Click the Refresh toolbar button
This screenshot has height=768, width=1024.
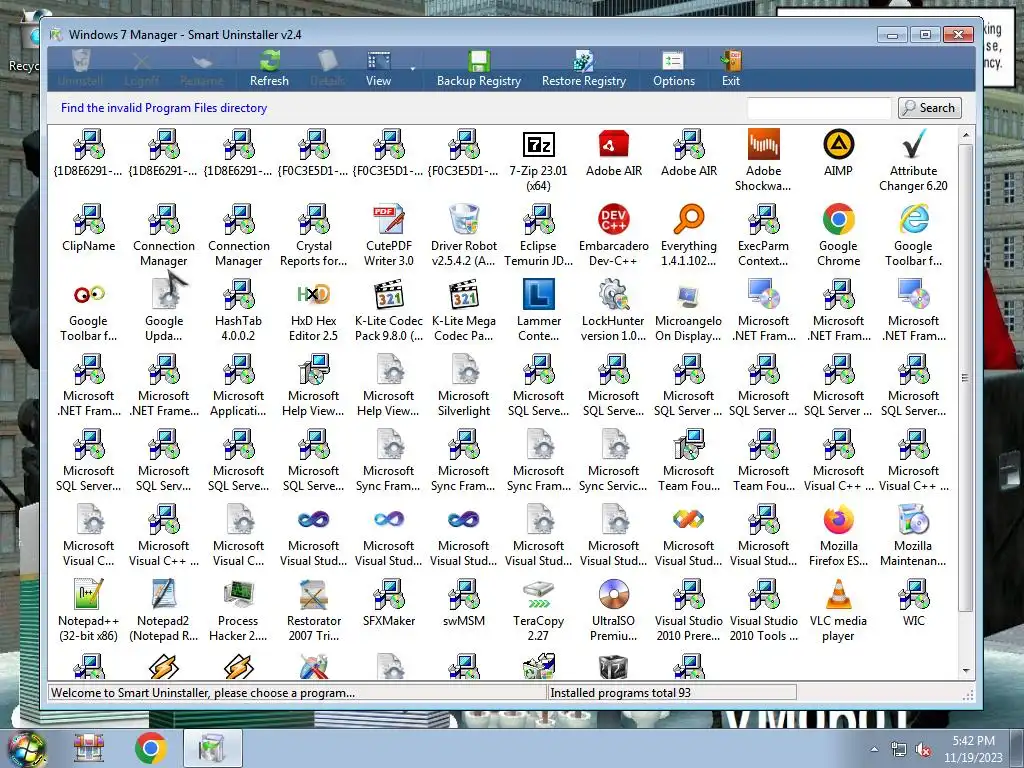click(269, 69)
